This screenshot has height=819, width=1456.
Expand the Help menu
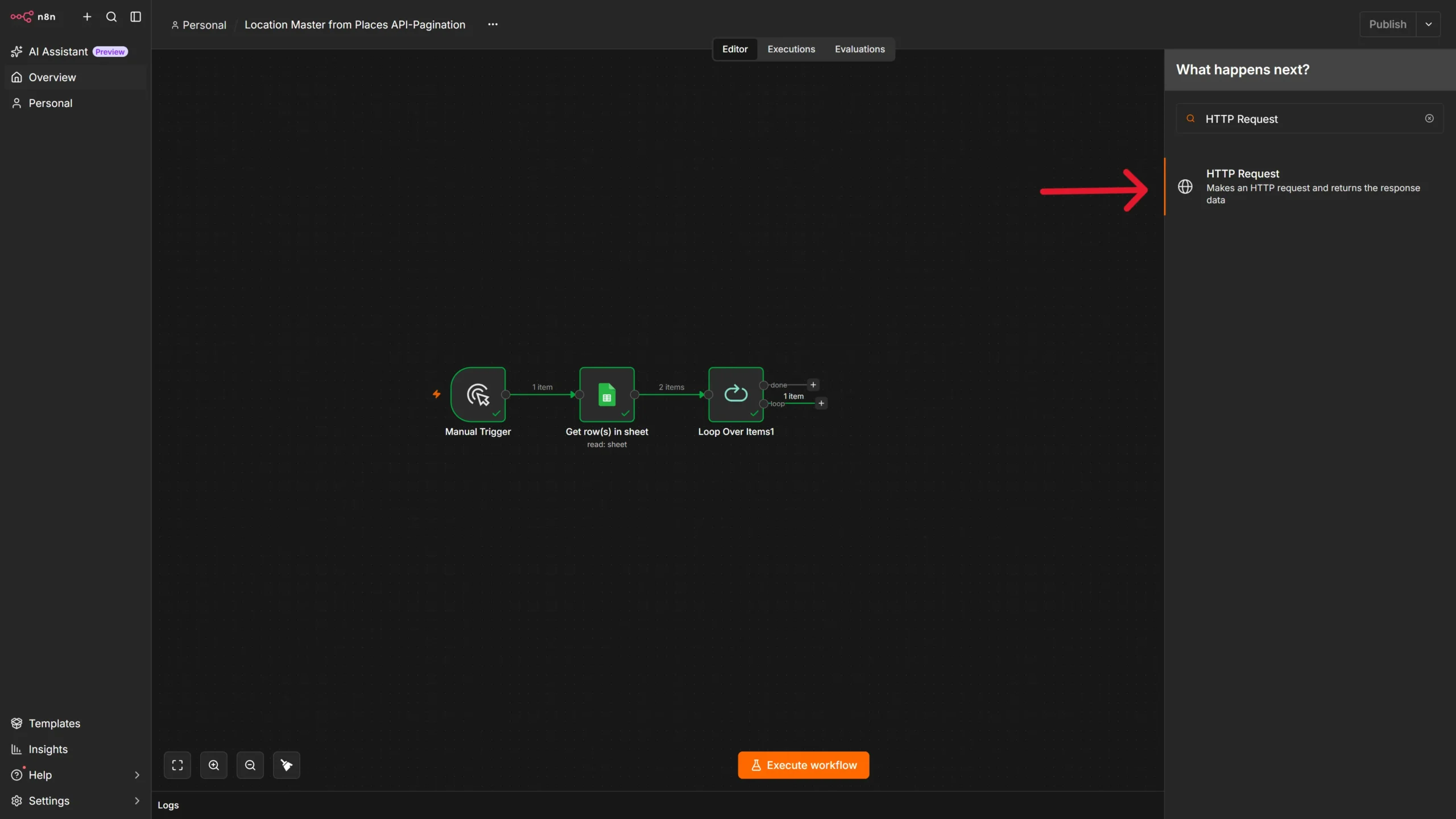pos(75,775)
